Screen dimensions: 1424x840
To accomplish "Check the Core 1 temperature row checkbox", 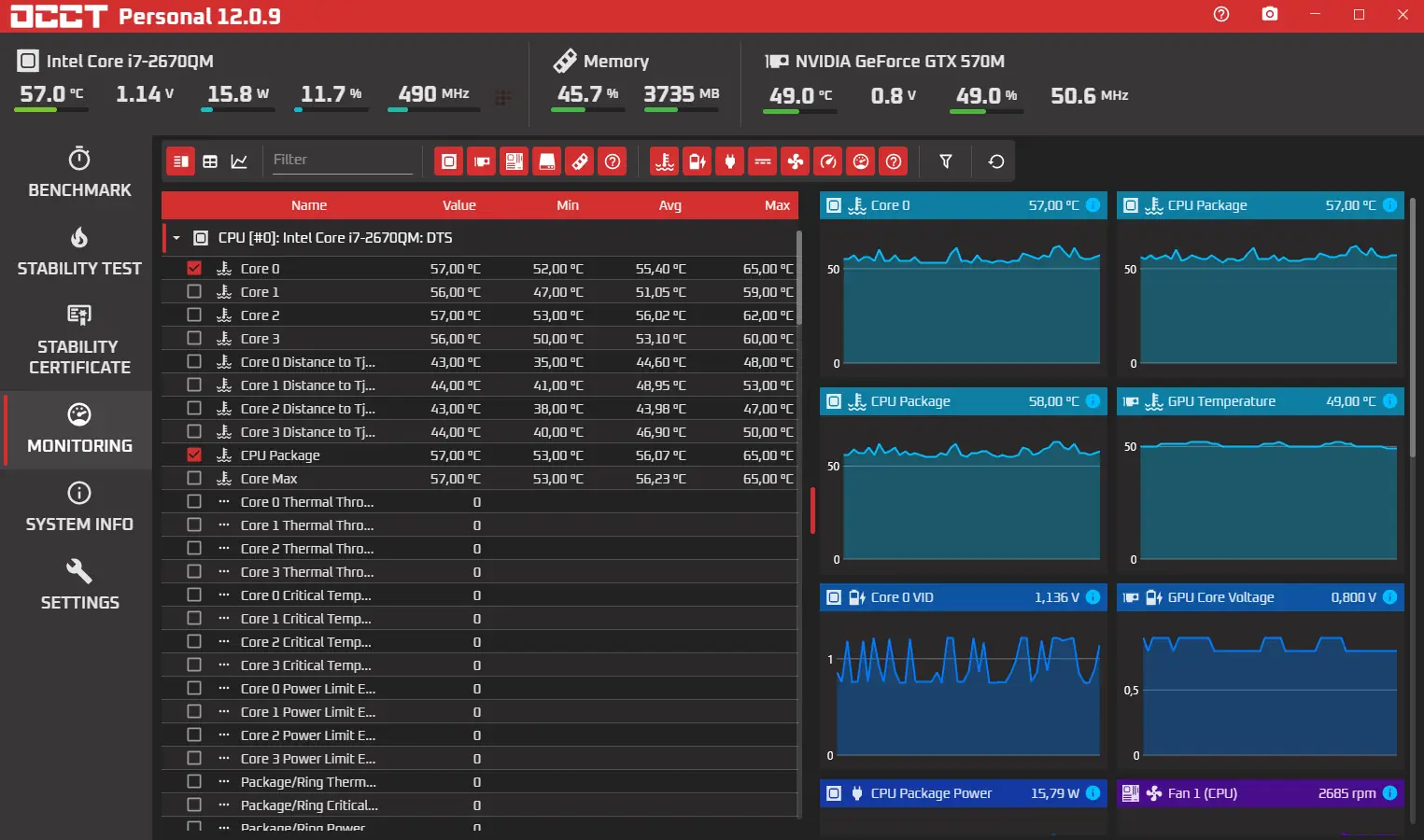I will (194, 291).
